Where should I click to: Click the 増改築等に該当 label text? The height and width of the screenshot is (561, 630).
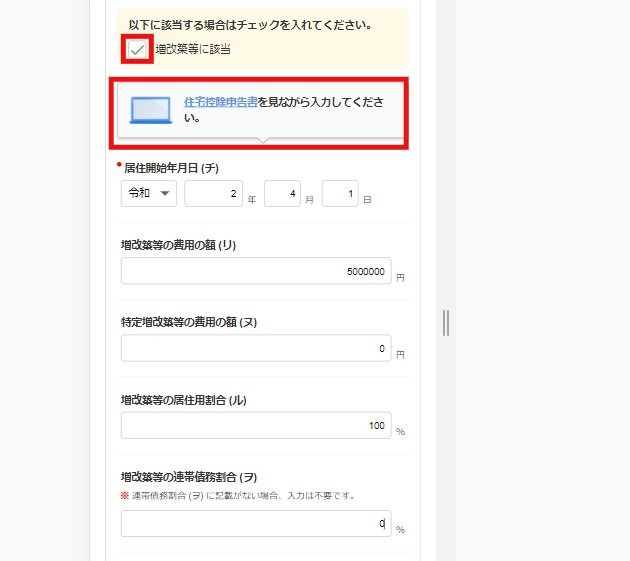(x=193, y=49)
